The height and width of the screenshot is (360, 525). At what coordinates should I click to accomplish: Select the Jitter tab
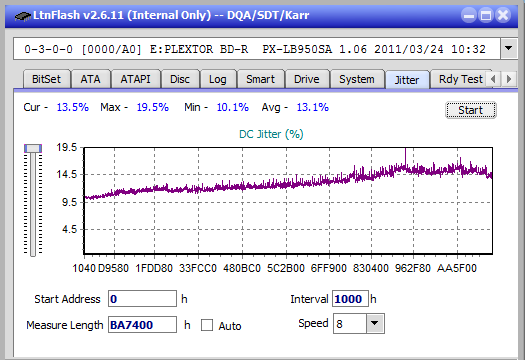point(407,80)
